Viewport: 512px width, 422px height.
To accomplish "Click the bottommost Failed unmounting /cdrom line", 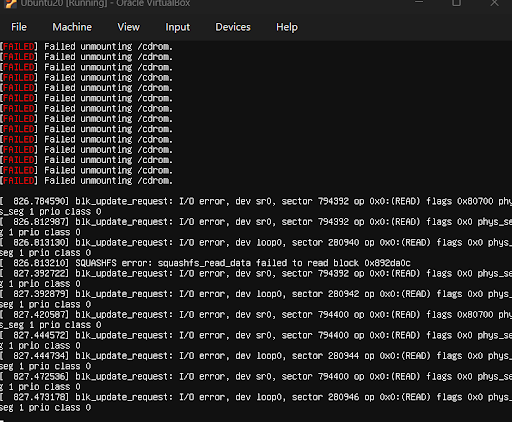I will [86, 181].
